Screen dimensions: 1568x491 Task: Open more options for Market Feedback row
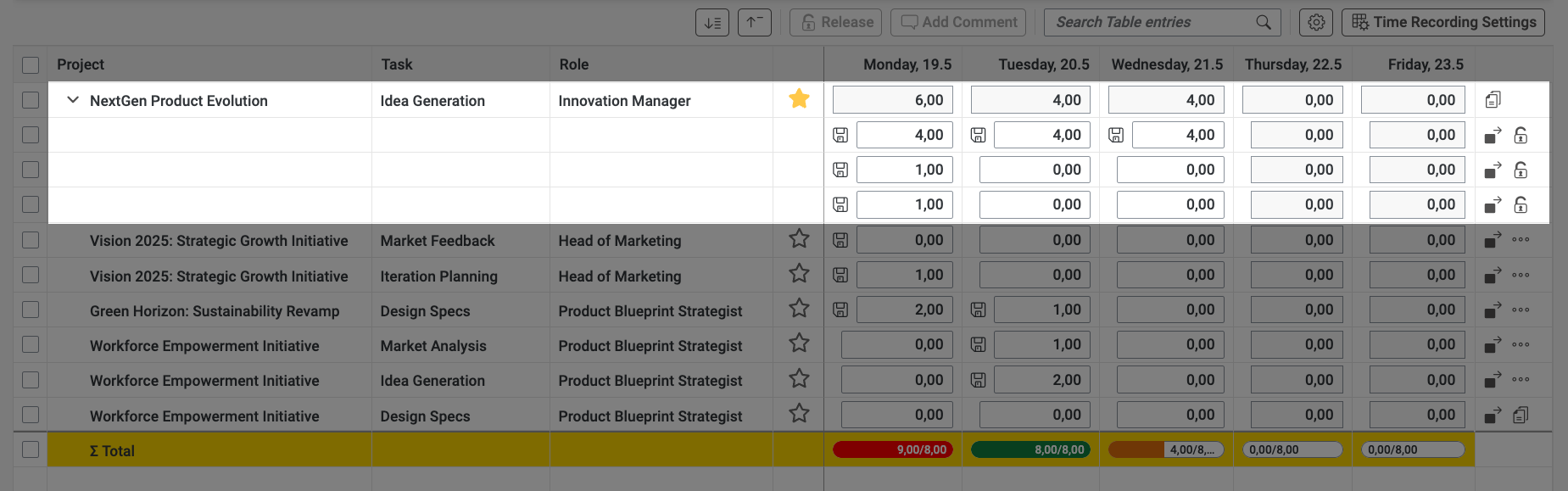click(x=1521, y=240)
